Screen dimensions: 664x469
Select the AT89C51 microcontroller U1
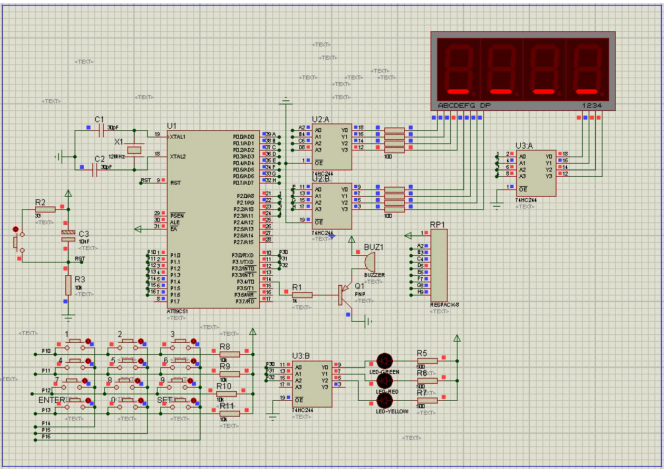213,218
